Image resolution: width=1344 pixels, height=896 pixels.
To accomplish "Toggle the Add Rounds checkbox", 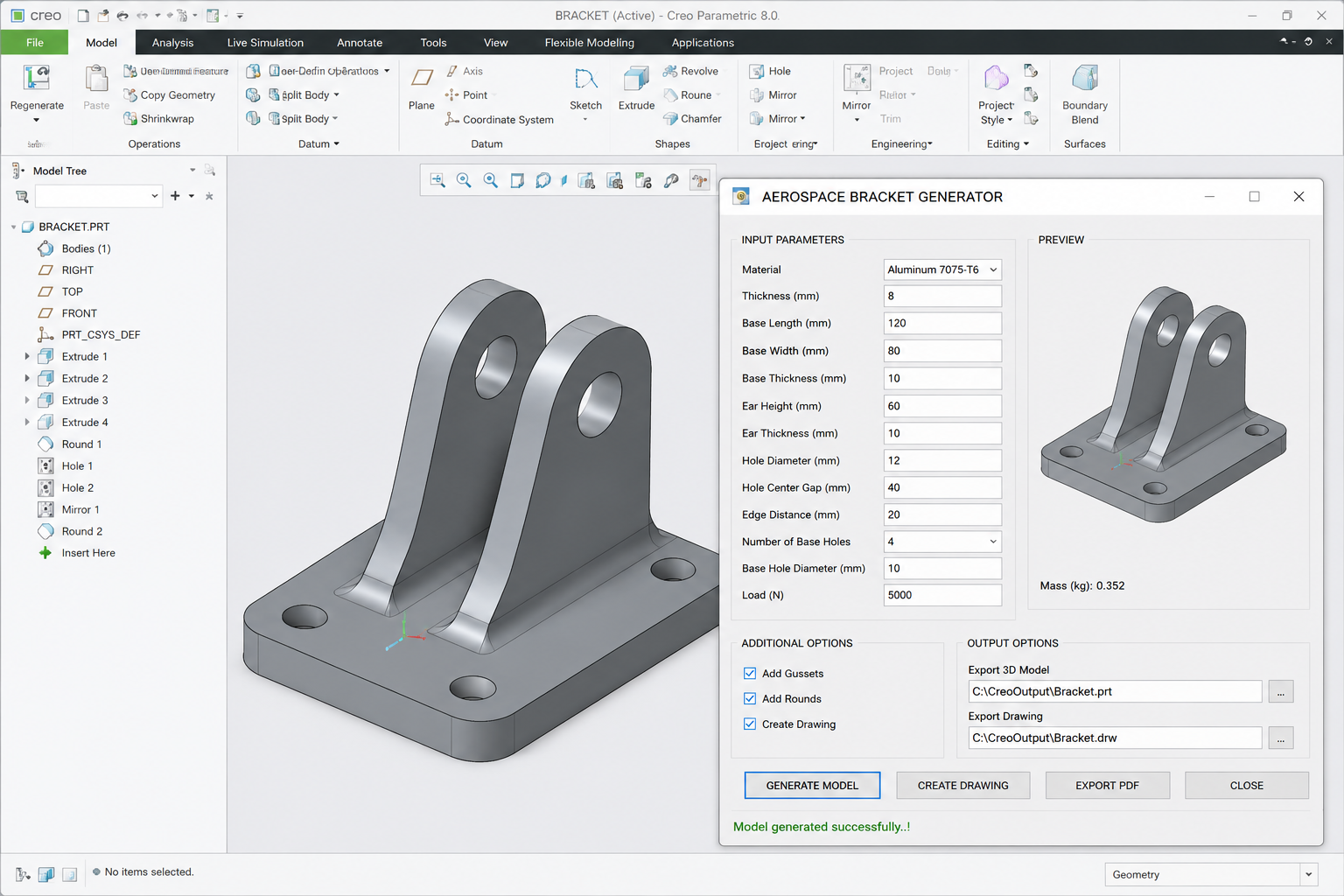I will click(750, 699).
